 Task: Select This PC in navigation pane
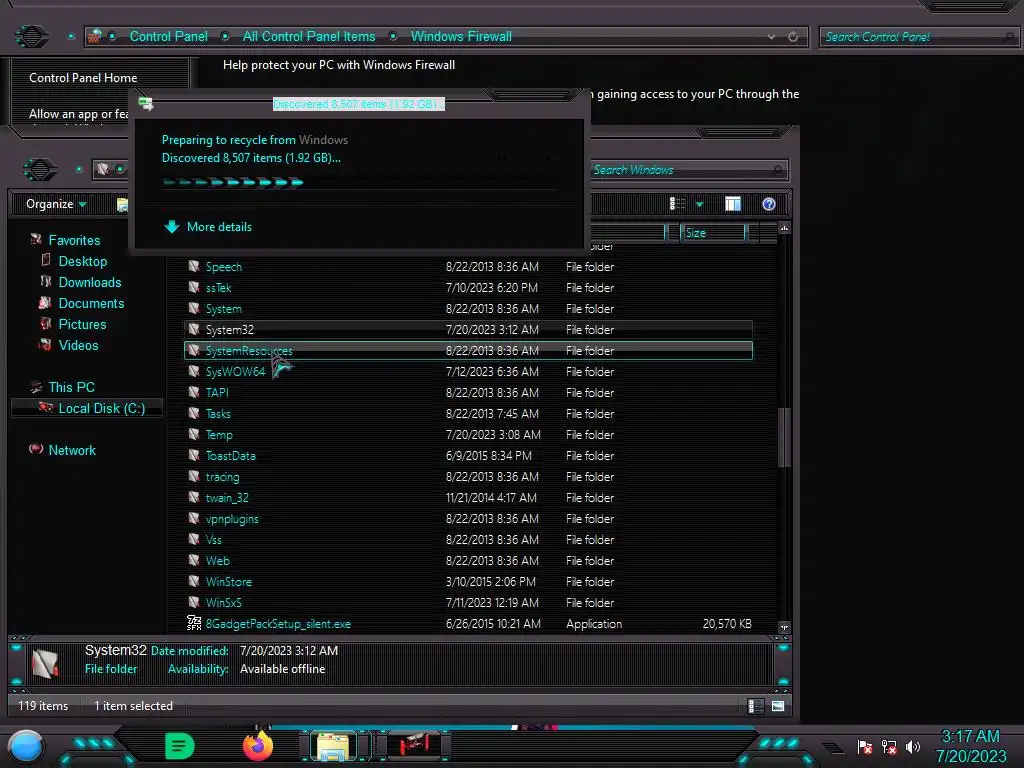[72, 387]
